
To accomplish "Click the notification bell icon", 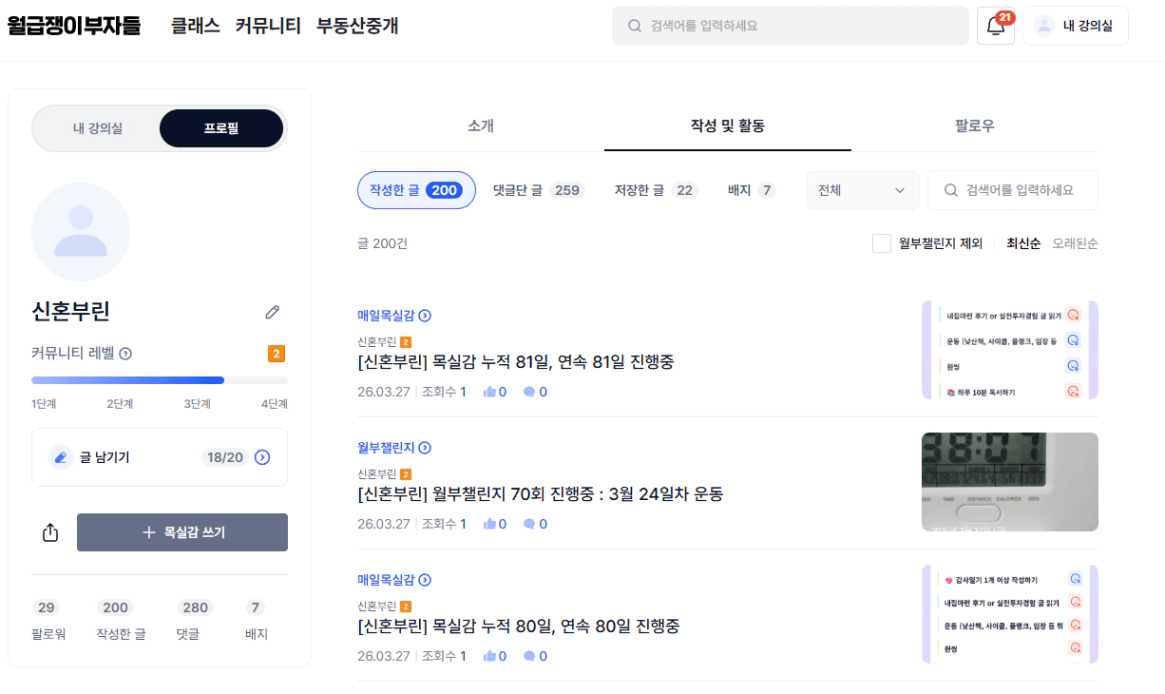I will 995,27.
